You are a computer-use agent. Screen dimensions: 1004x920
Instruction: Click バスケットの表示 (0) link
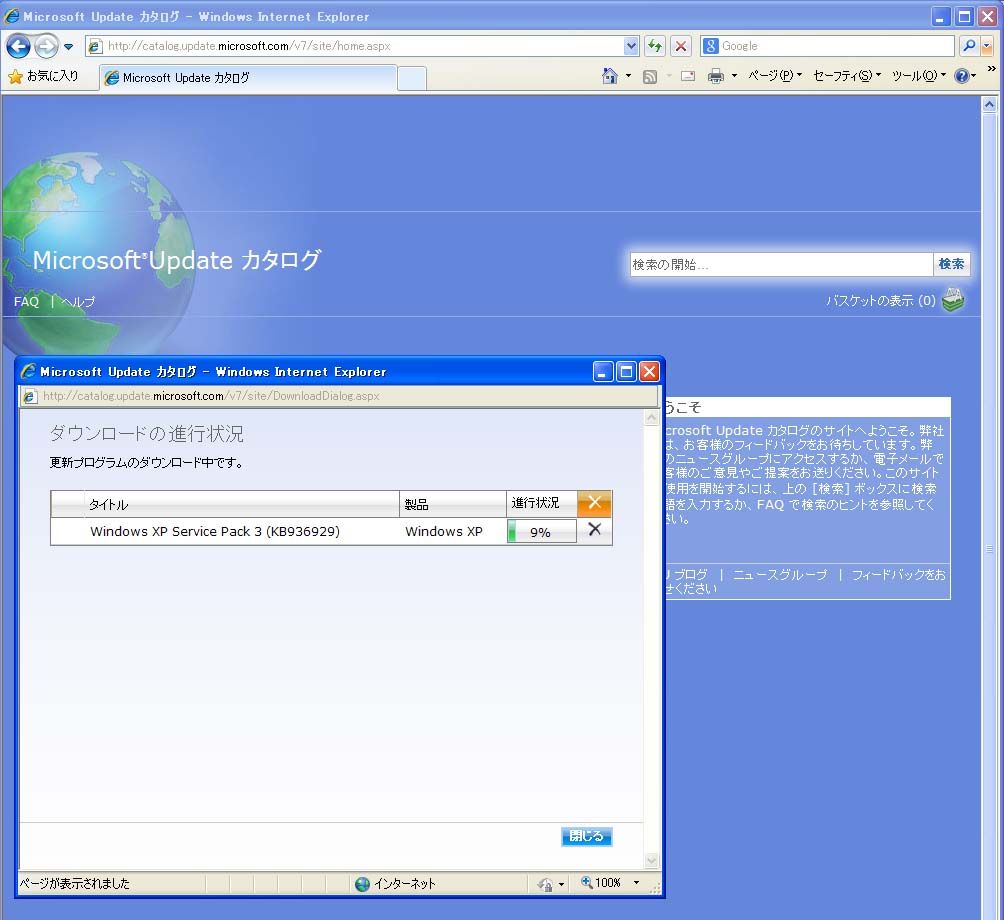[881, 300]
